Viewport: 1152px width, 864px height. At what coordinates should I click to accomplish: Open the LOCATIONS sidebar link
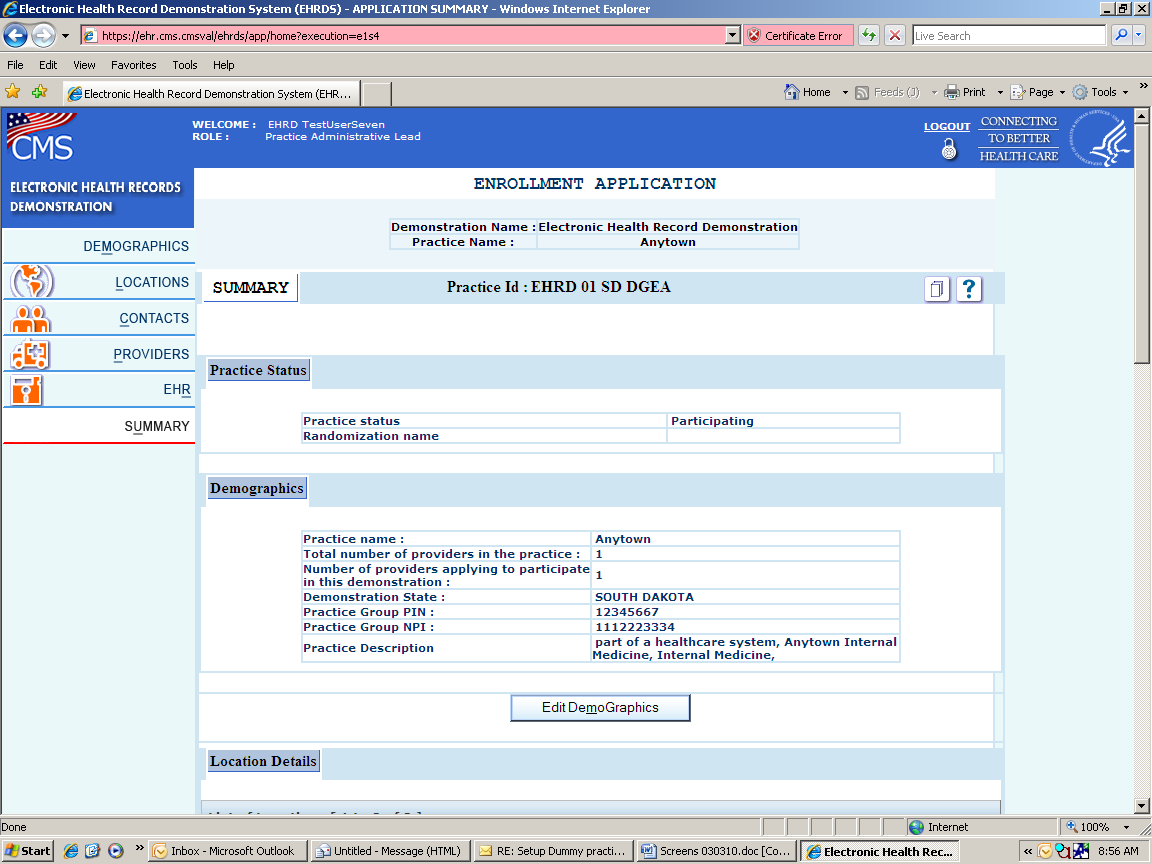pyautogui.click(x=152, y=282)
